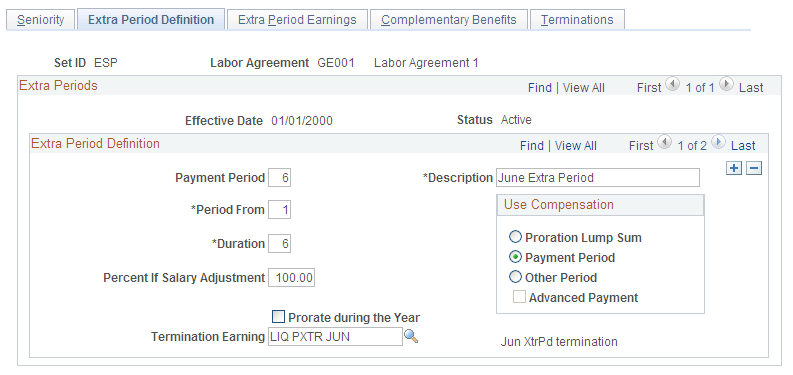Open the Complementary Benefits tab

(x=449, y=20)
